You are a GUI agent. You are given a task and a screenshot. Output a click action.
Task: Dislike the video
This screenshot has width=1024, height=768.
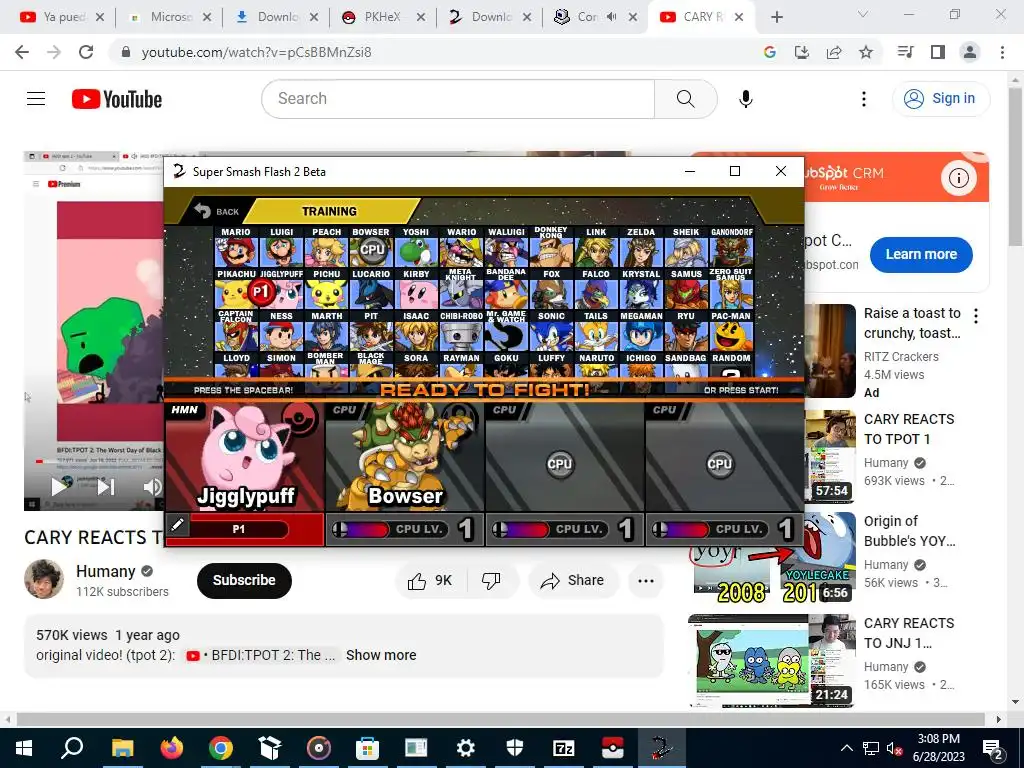click(491, 581)
